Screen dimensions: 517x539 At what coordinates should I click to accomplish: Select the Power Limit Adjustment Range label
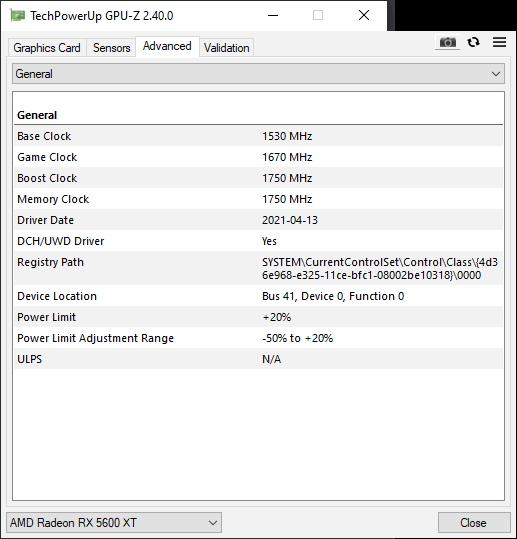[96, 338]
